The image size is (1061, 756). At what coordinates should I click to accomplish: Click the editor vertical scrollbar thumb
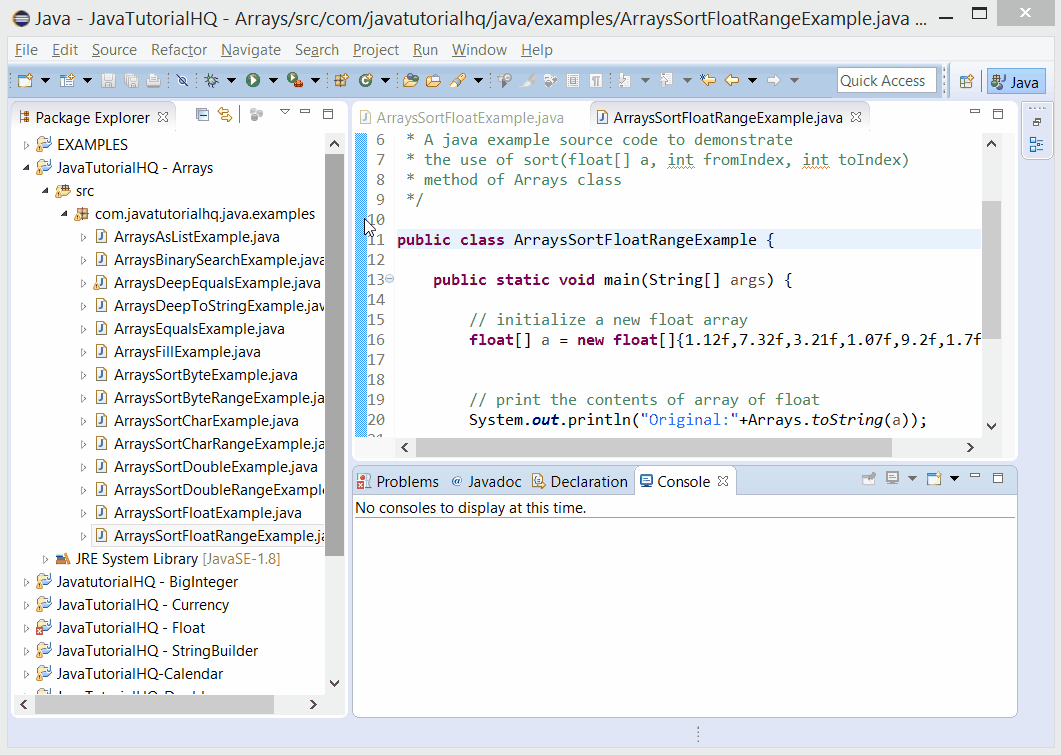pyautogui.click(x=991, y=269)
